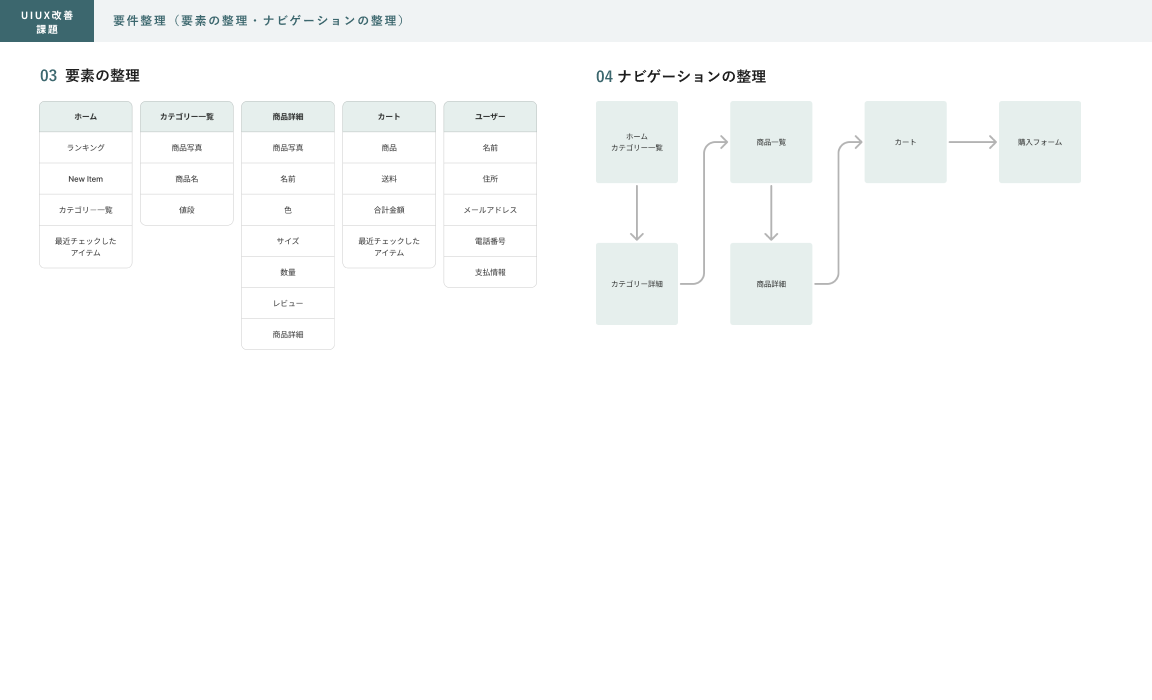
Task: Select the 住所 cell
Action: [x=490, y=179]
